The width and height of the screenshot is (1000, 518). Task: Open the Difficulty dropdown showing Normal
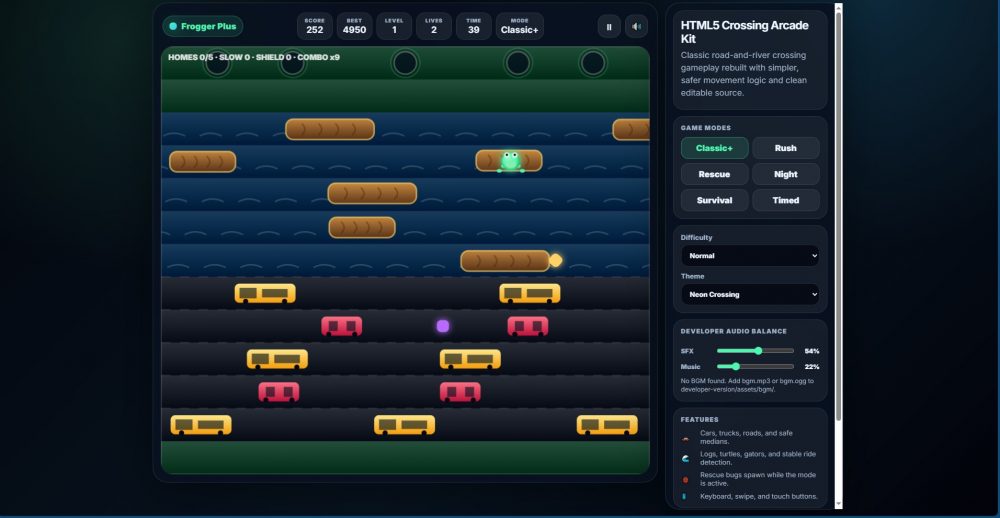(750, 256)
